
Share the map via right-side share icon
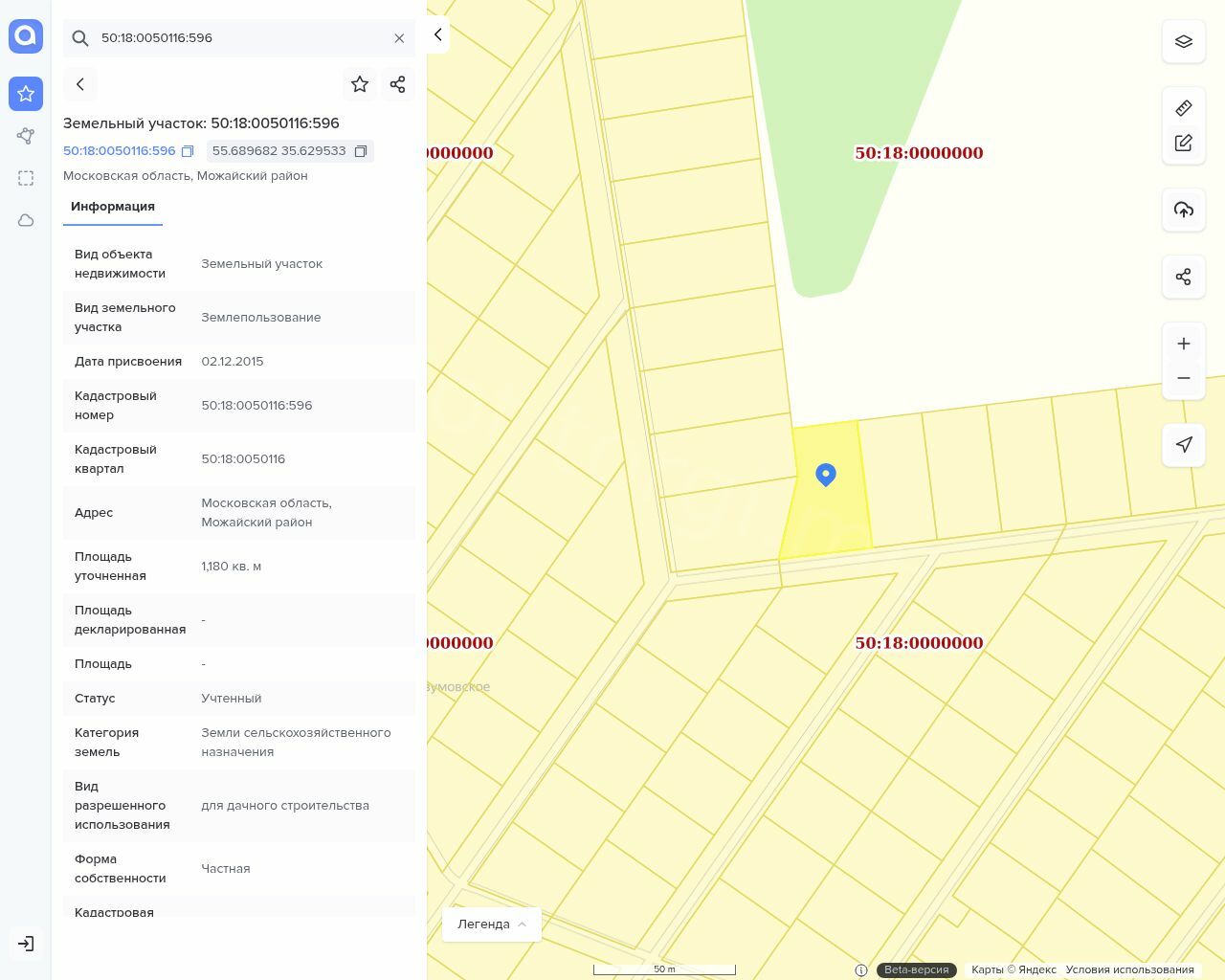coord(1183,277)
